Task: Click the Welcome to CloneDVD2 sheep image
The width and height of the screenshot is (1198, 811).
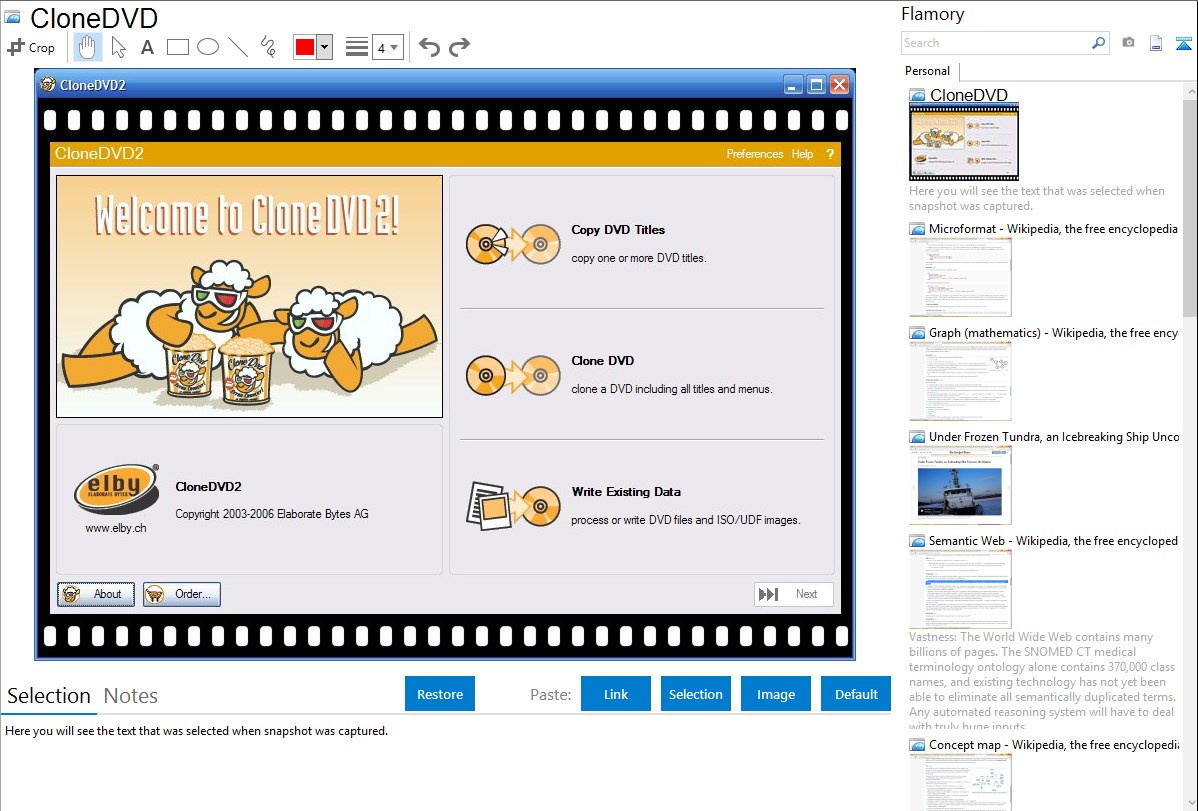Action: coord(249,297)
